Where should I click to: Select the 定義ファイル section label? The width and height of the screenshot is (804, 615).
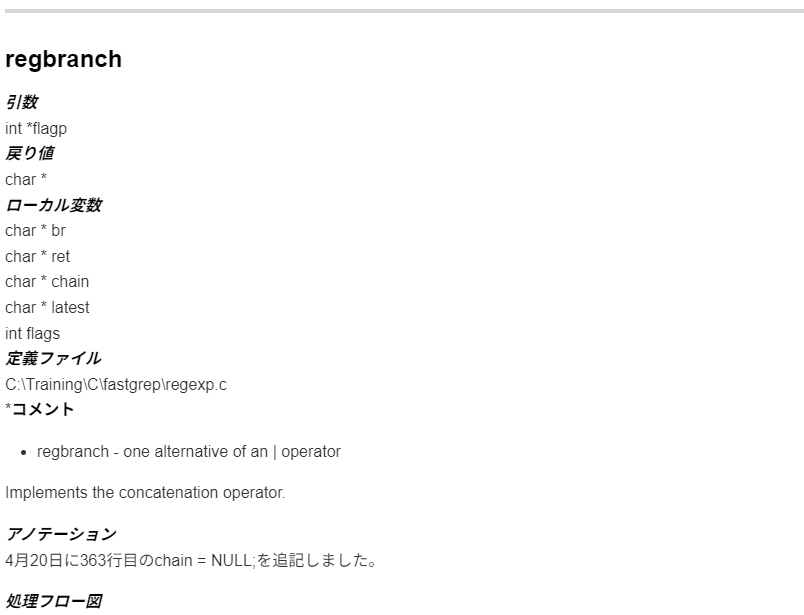point(53,359)
